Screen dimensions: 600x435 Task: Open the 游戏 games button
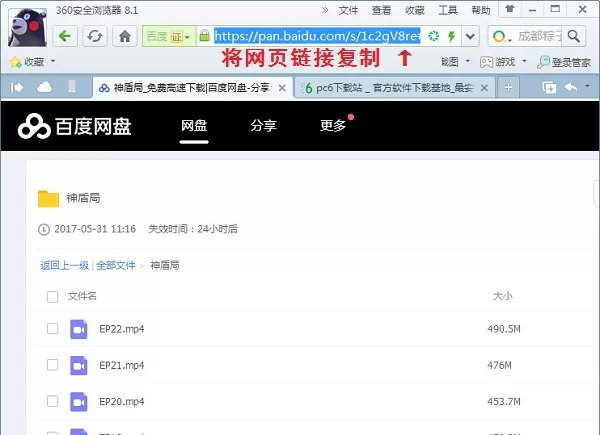click(x=497, y=62)
